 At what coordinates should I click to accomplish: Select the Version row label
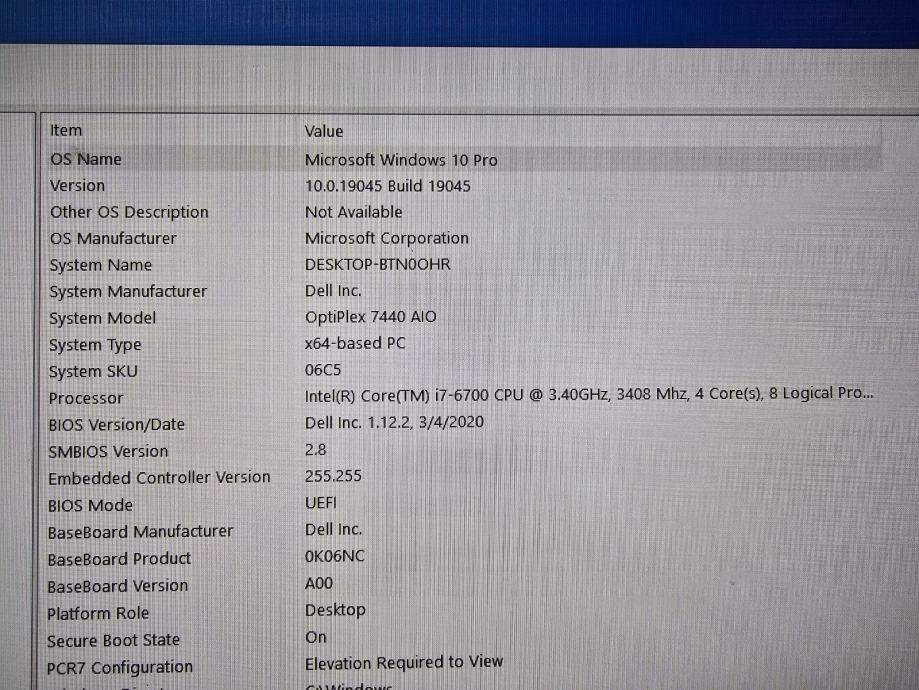pos(77,185)
